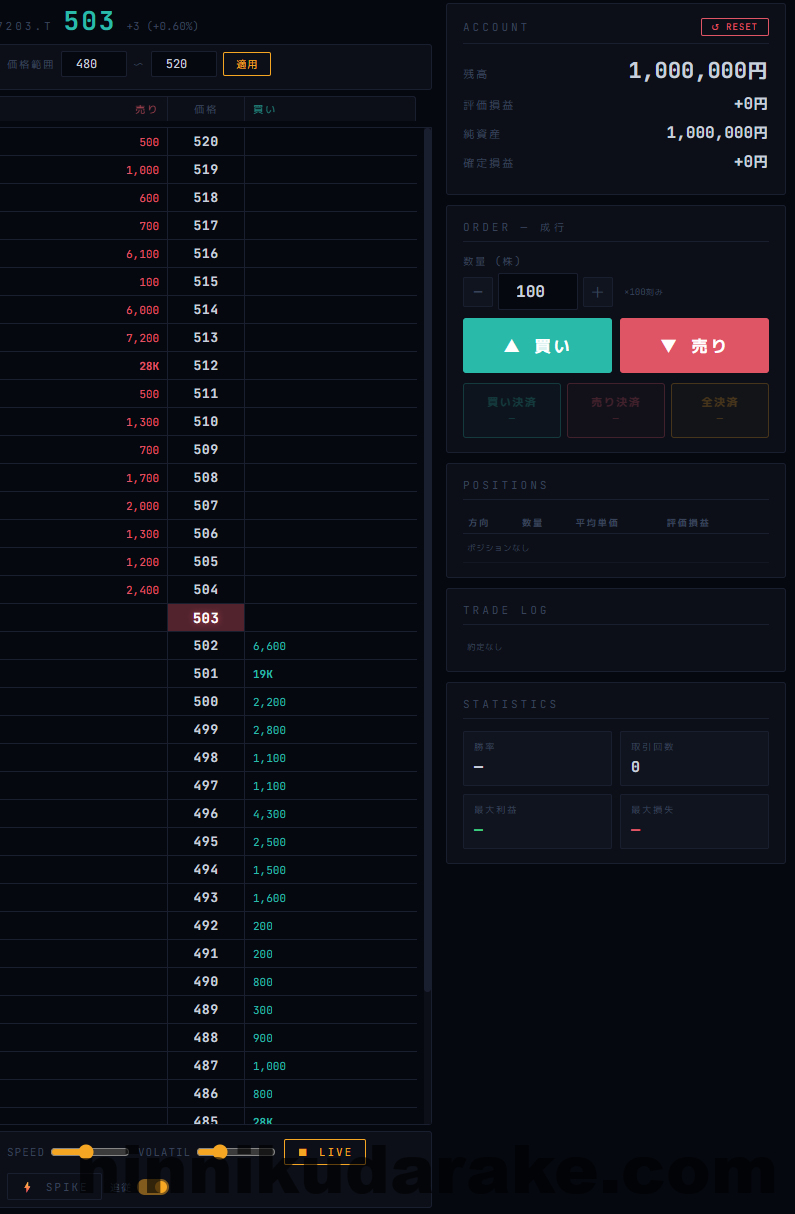Click the 適用 apply button

point(246,64)
